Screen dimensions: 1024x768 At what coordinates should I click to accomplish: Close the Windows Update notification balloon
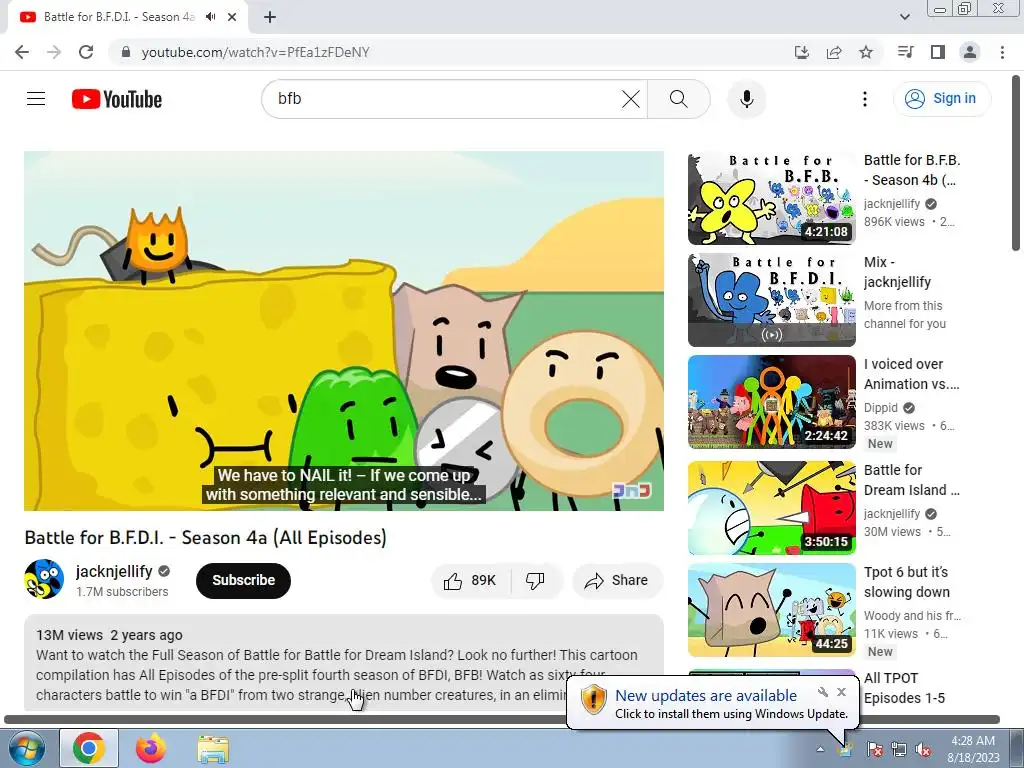pyautogui.click(x=842, y=692)
